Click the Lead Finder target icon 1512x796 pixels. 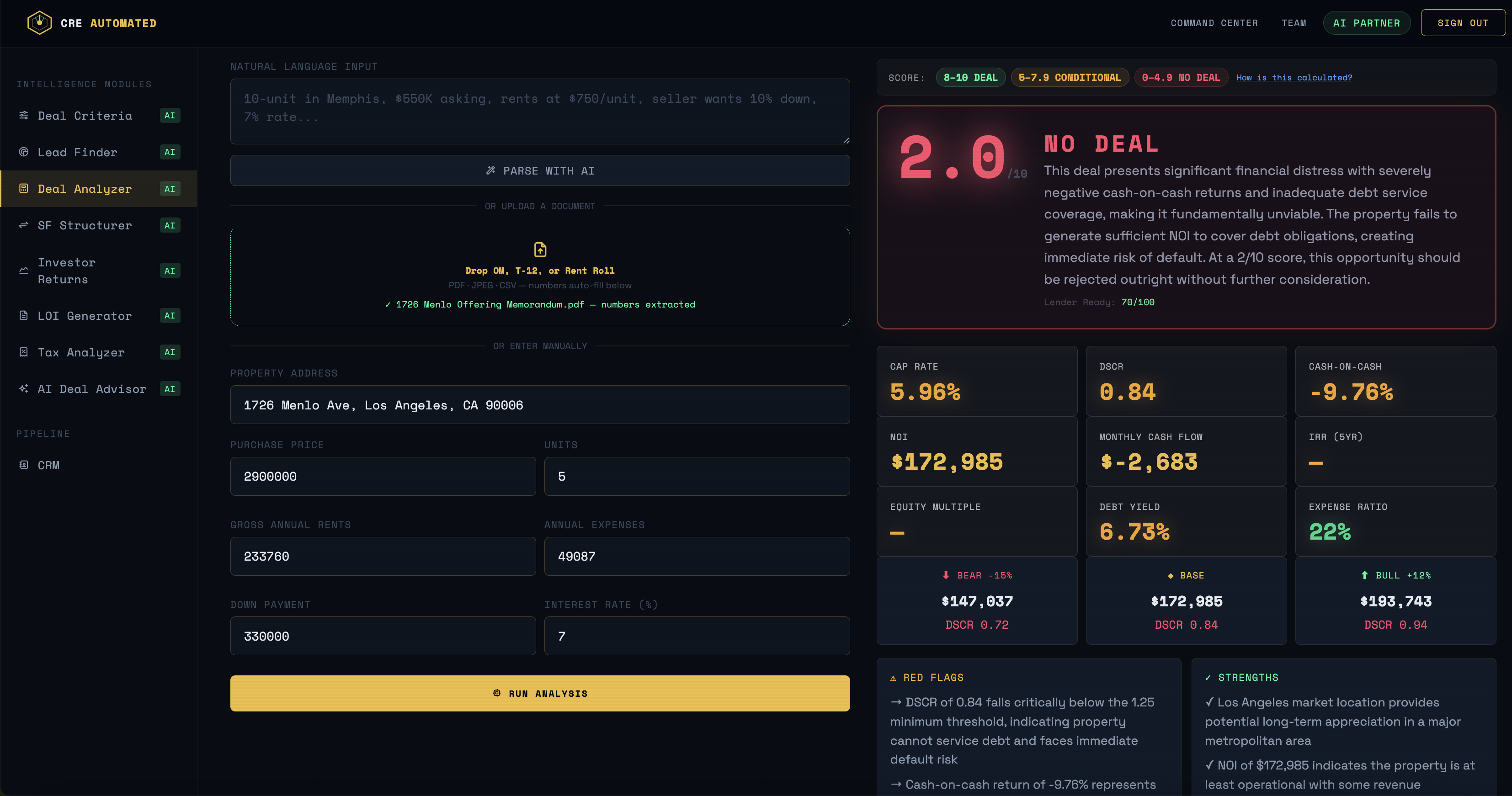click(23, 152)
